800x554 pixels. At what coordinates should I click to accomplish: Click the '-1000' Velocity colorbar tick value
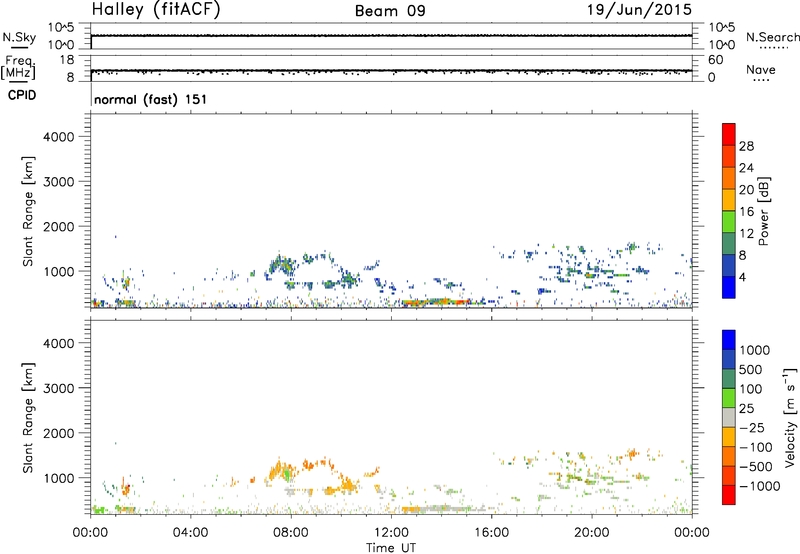760,486
